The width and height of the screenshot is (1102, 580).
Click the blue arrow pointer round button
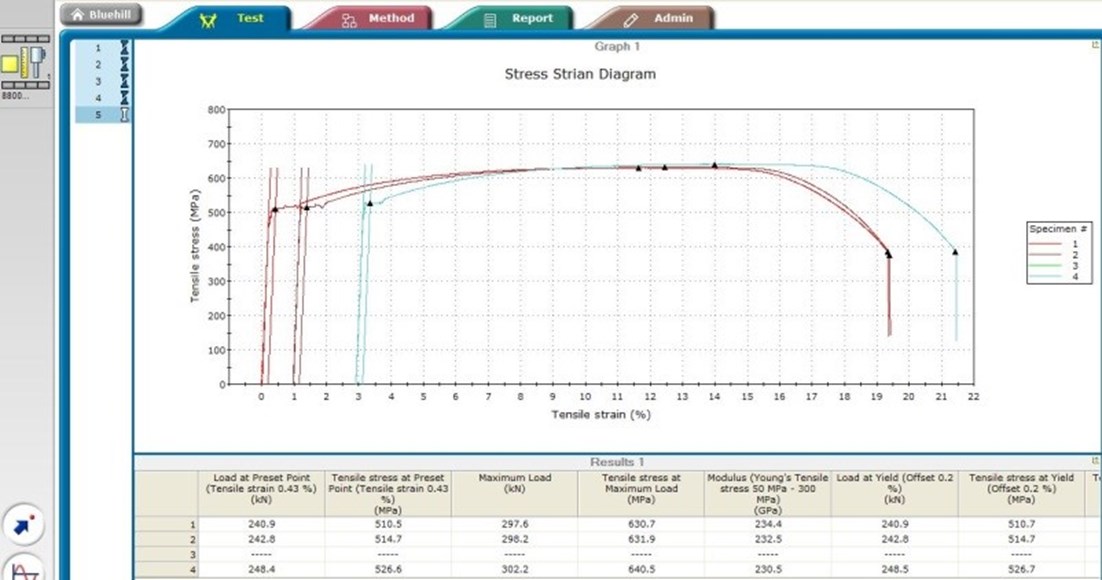pyautogui.click(x=23, y=525)
